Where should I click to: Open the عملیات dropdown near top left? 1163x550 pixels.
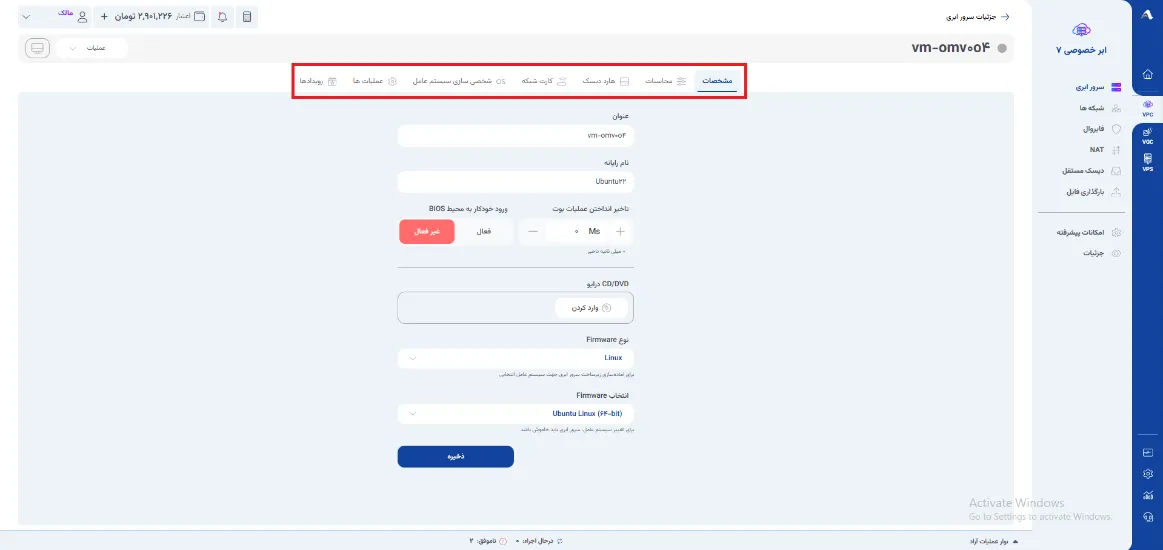point(92,48)
